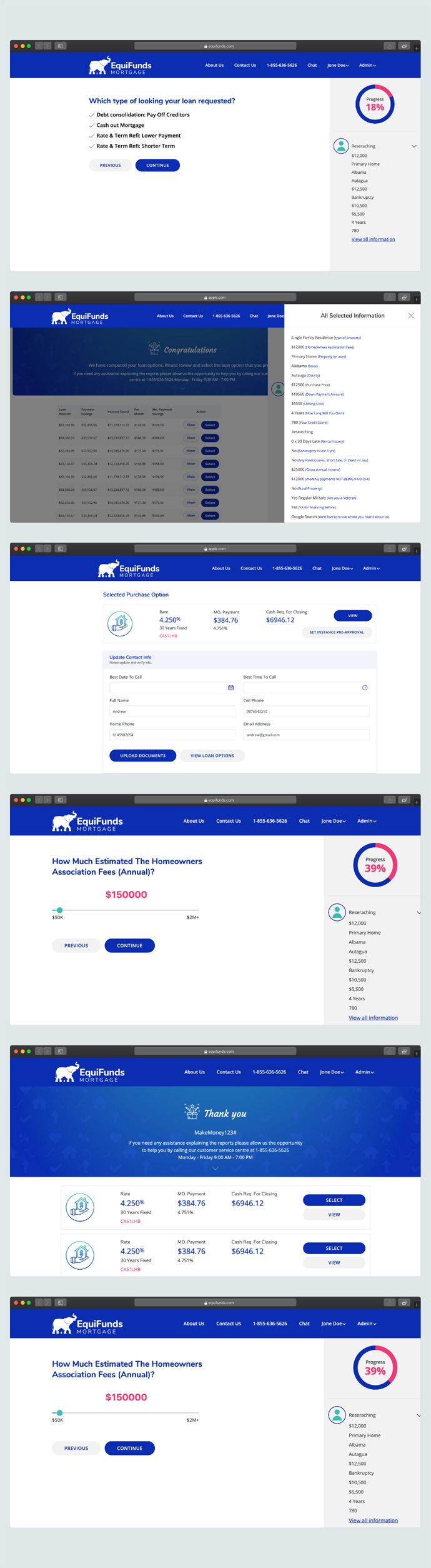Open new tab plus in loan type window

417,48
